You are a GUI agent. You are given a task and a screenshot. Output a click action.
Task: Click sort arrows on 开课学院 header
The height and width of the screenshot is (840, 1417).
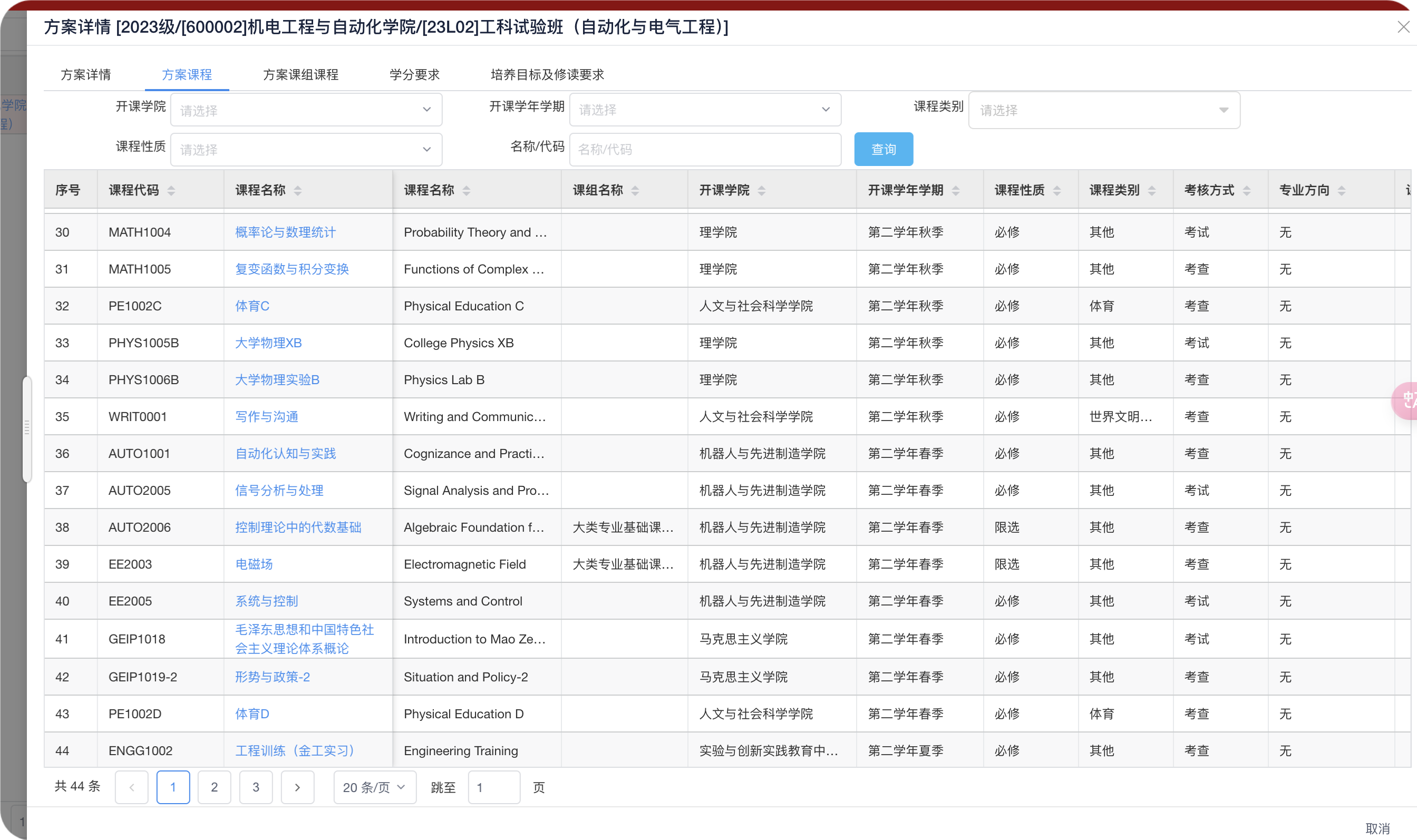(x=761, y=191)
